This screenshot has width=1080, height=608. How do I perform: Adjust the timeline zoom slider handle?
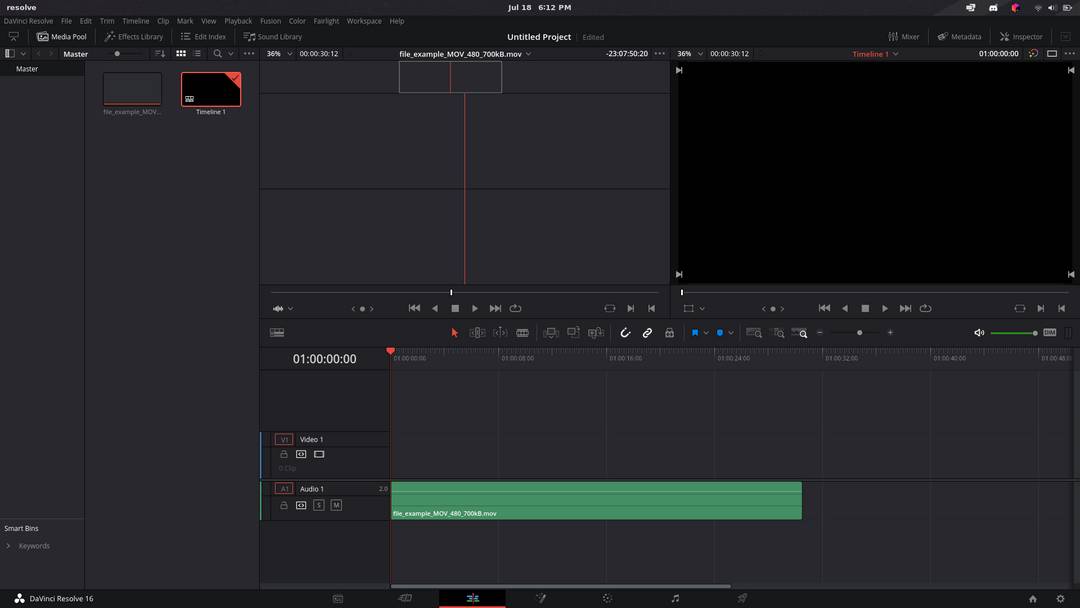860,333
